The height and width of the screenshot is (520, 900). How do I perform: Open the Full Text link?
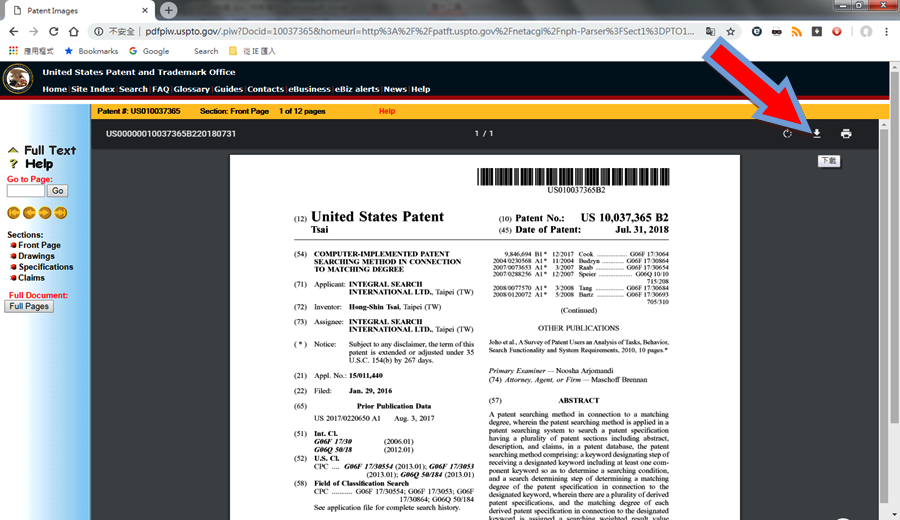(x=49, y=150)
